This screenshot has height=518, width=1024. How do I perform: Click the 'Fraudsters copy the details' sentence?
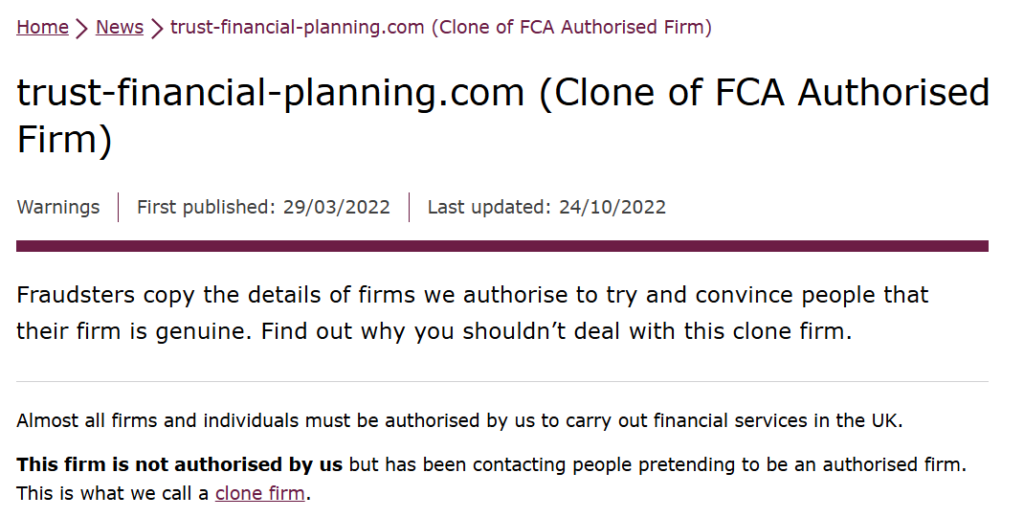click(x=472, y=295)
